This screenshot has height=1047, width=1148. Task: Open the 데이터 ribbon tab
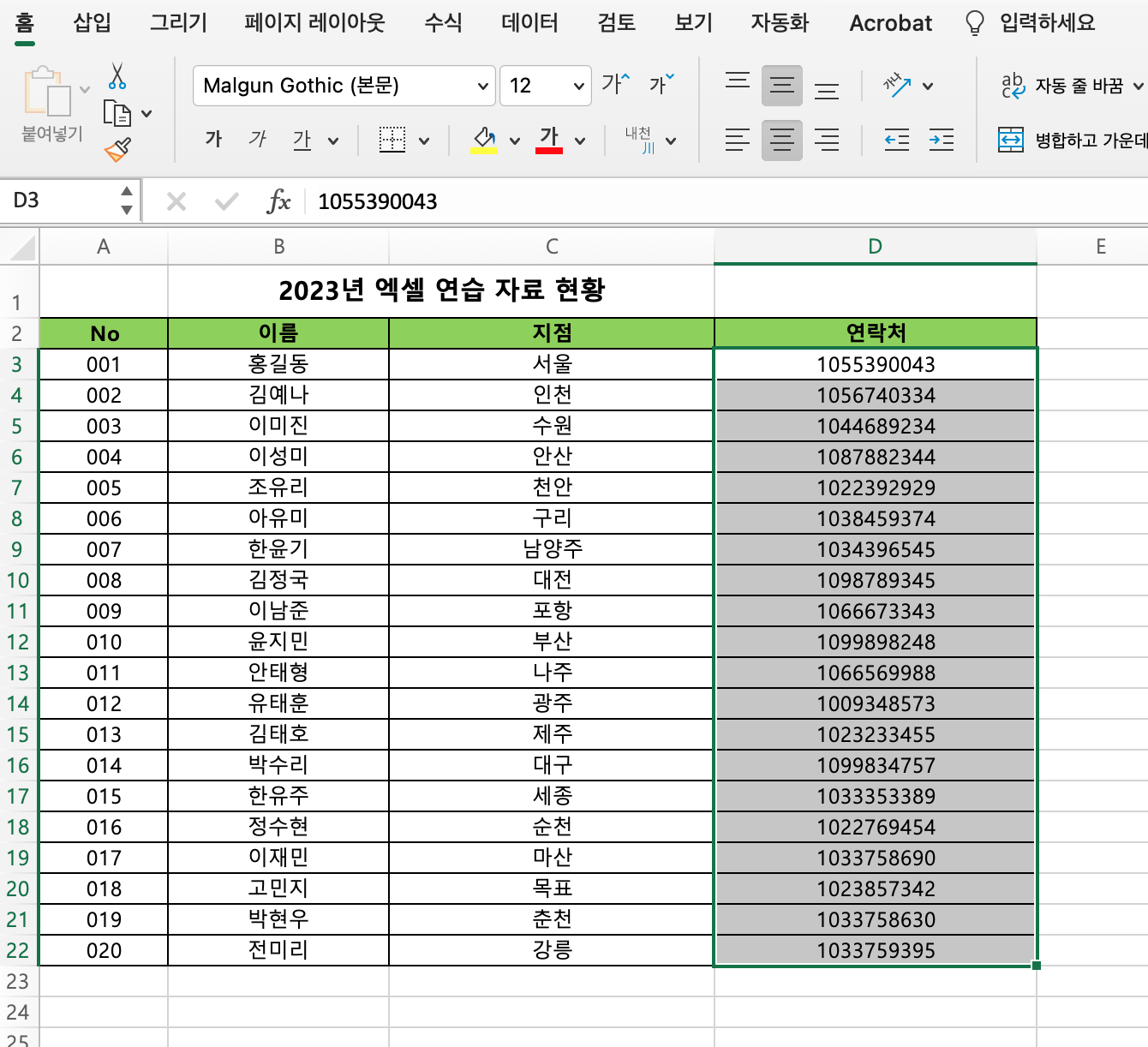(x=529, y=23)
